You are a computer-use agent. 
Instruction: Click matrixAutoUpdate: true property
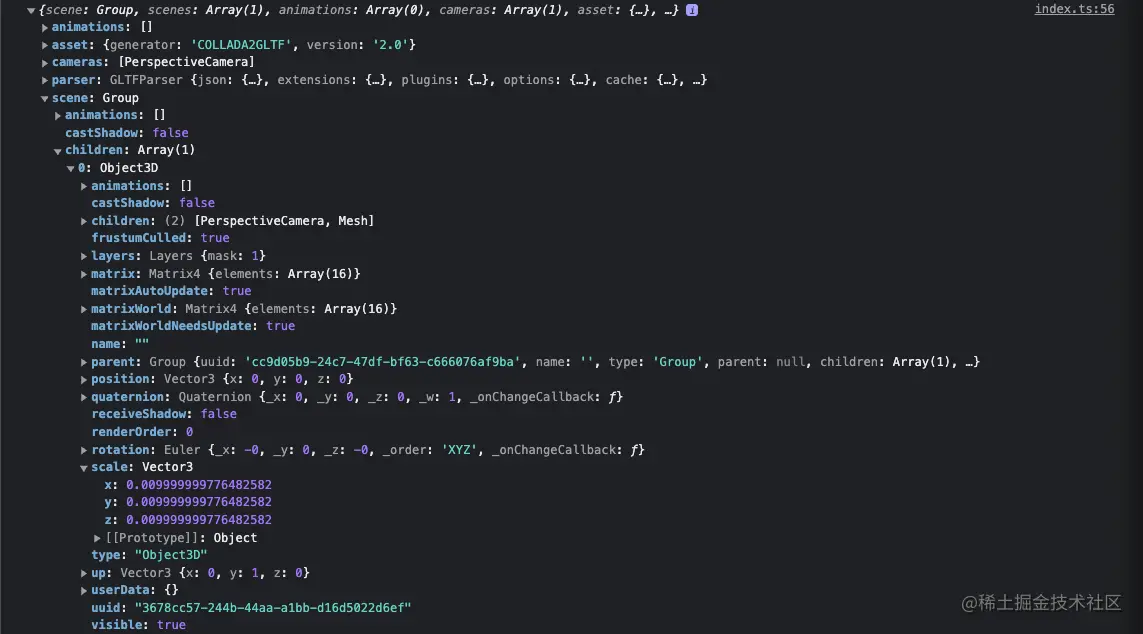point(171,291)
